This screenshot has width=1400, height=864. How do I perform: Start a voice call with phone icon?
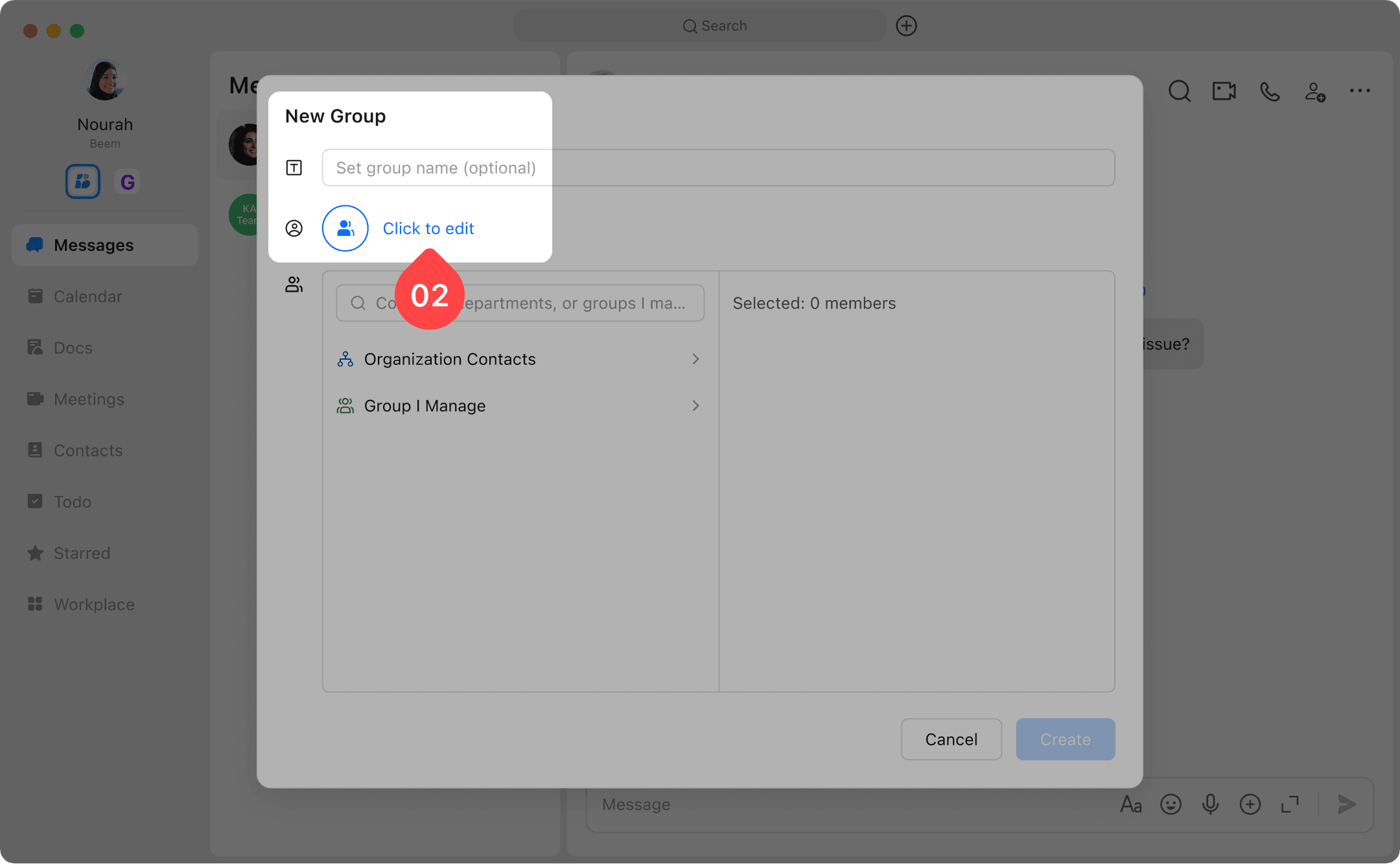click(x=1269, y=91)
